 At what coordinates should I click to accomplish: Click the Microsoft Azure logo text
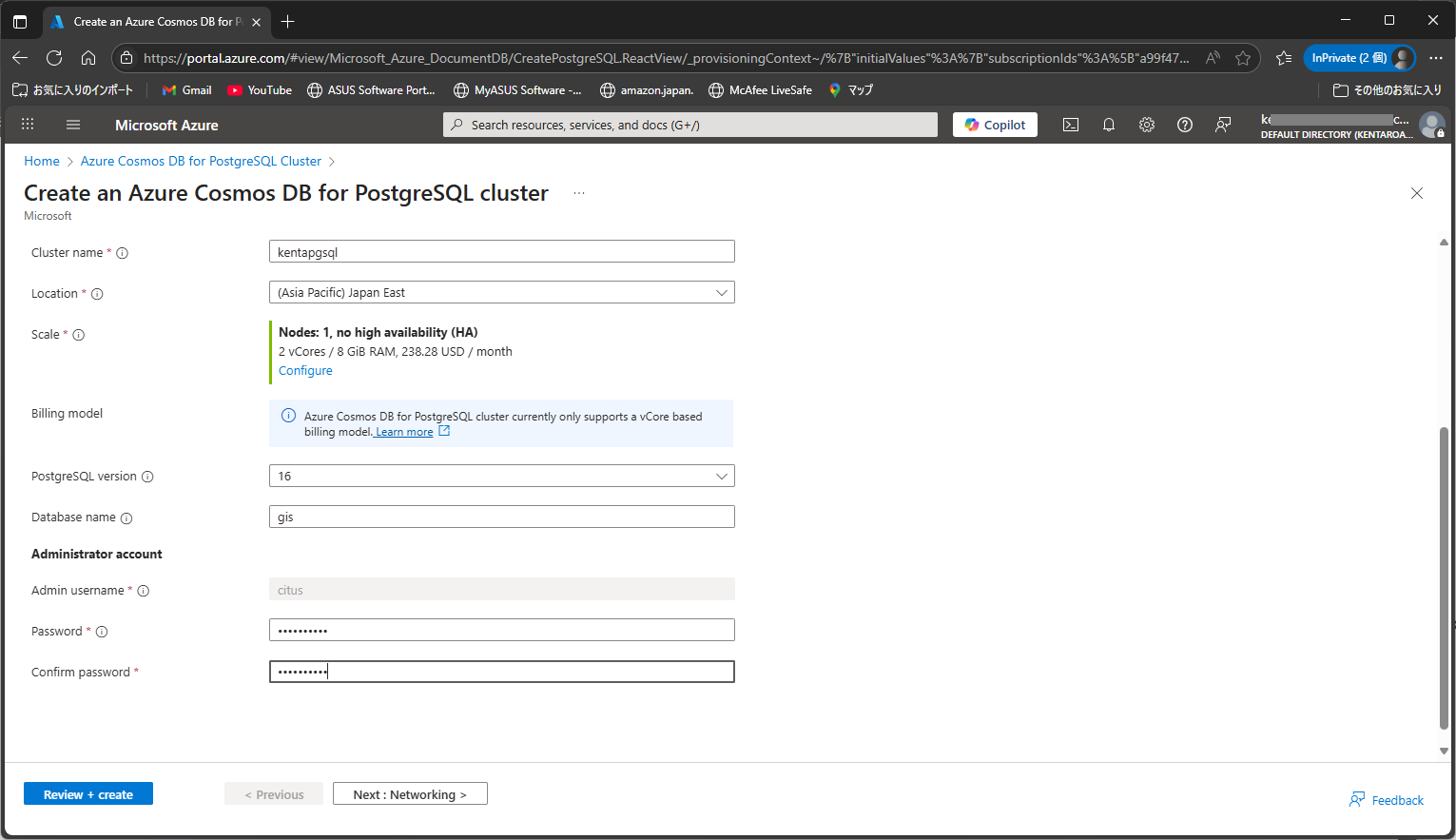166,125
